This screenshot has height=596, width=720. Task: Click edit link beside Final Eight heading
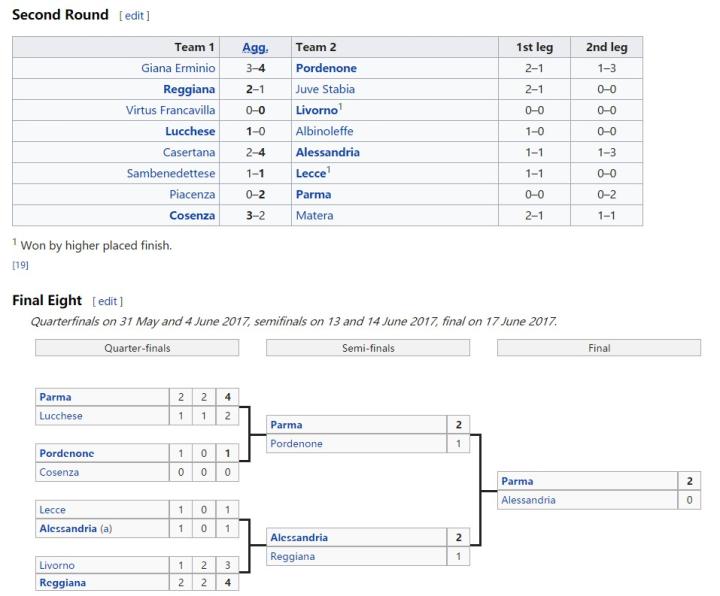(106, 301)
